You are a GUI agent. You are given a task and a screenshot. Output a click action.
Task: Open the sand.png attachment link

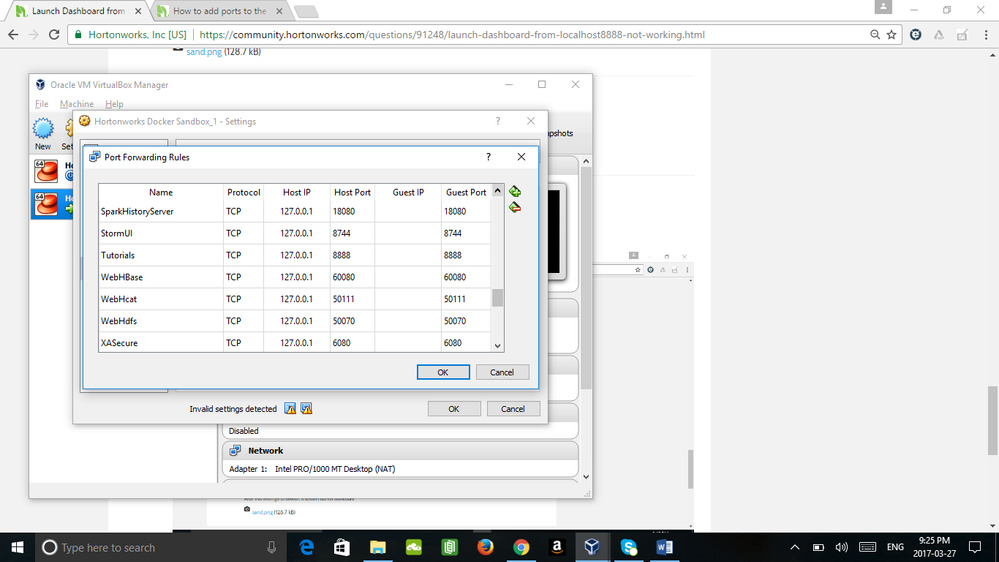point(204,52)
